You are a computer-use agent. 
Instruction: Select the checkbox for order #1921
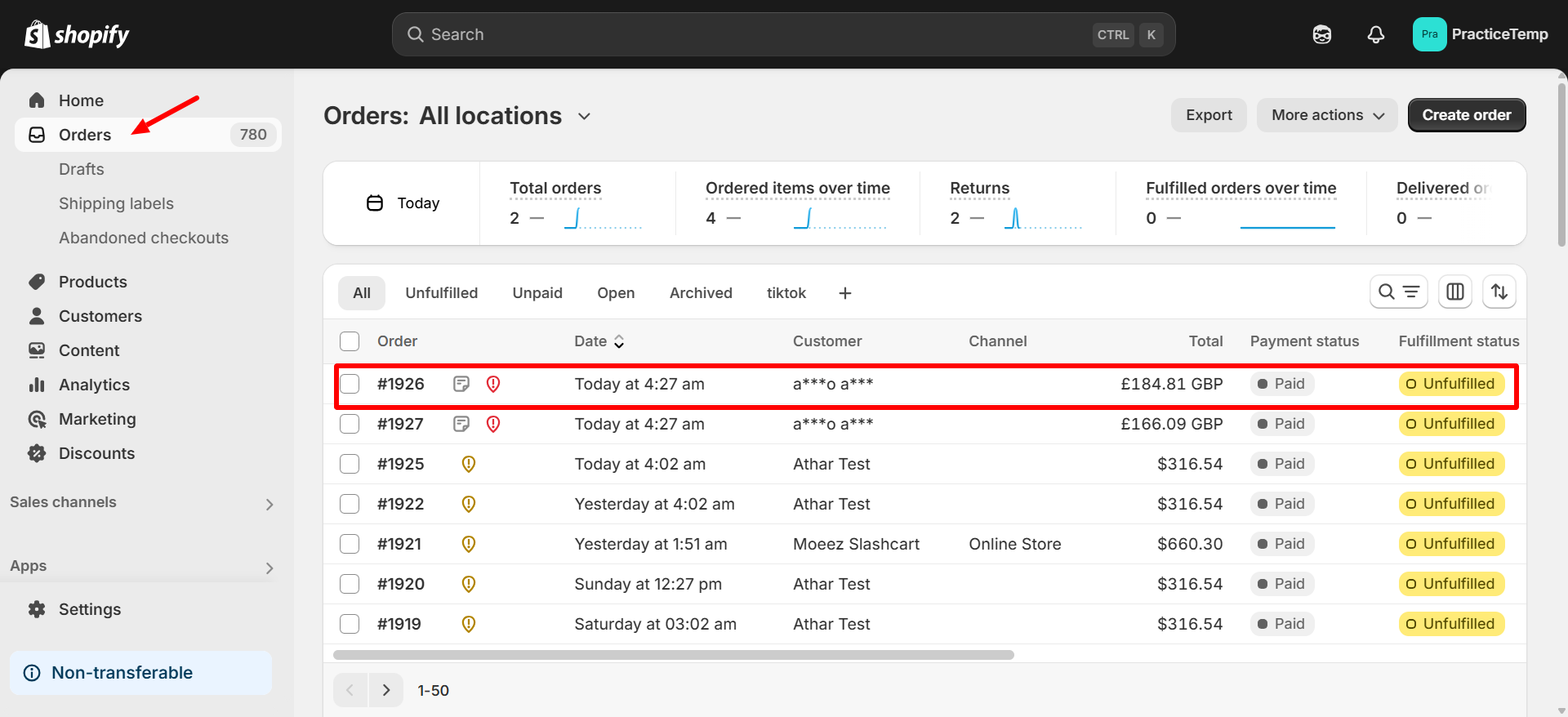pyautogui.click(x=350, y=544)
